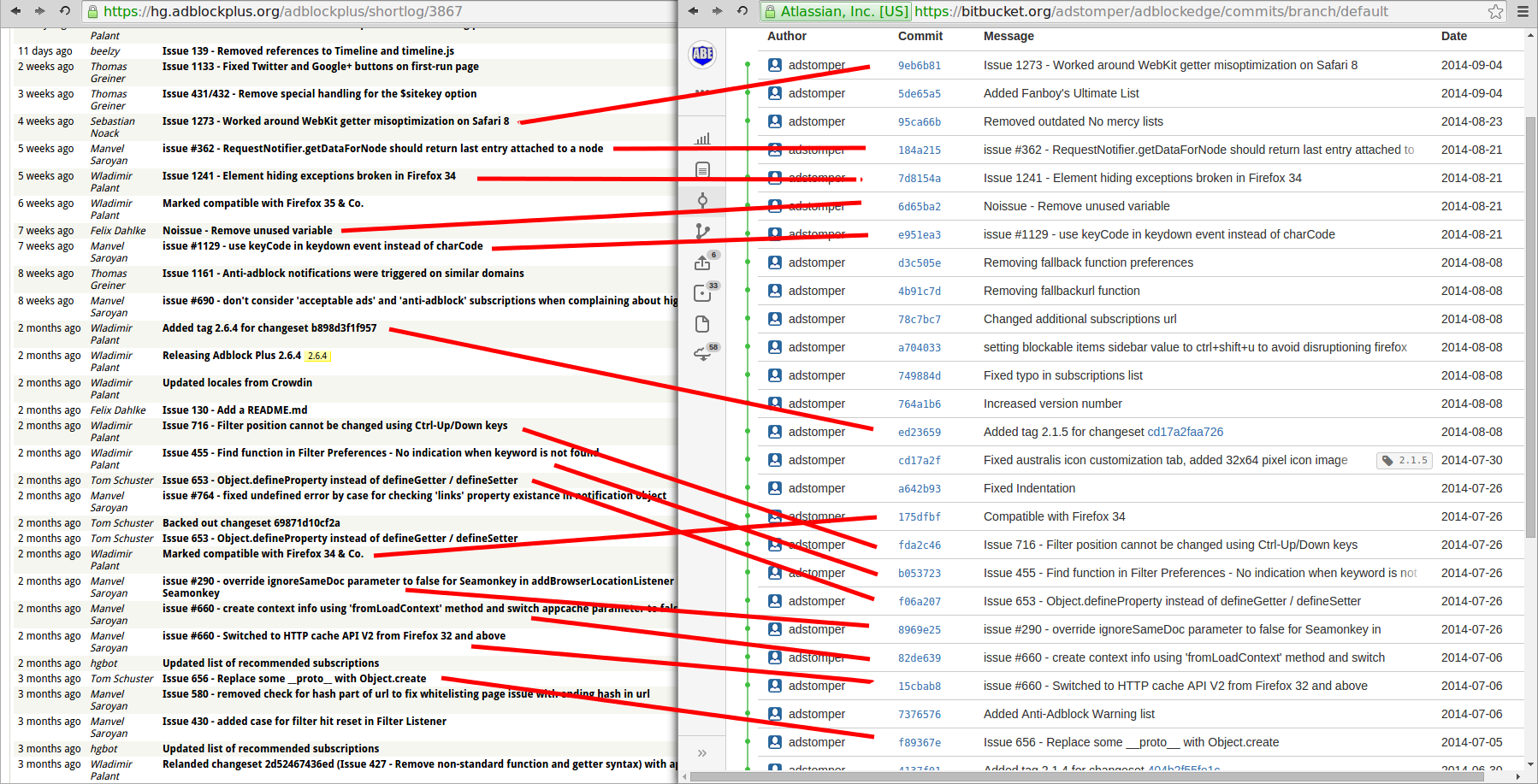Click the Date column header
Viewport: 1538px width, 784px height.
[x=1454, y=36]
